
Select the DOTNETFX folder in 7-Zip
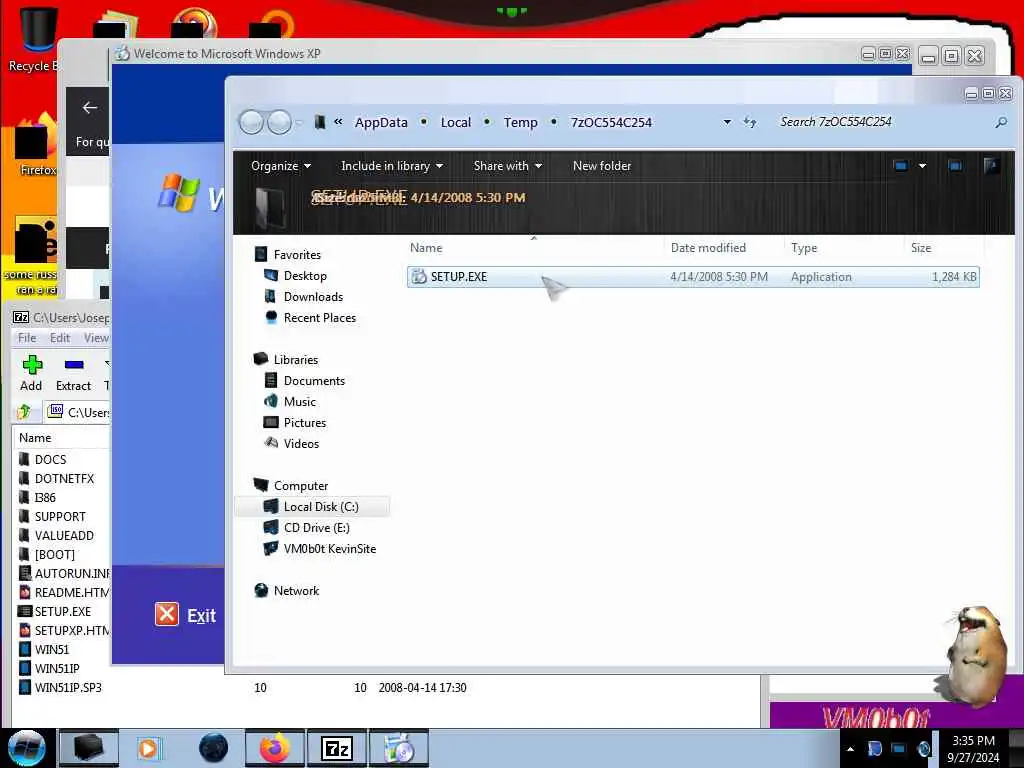click(64, 479)
